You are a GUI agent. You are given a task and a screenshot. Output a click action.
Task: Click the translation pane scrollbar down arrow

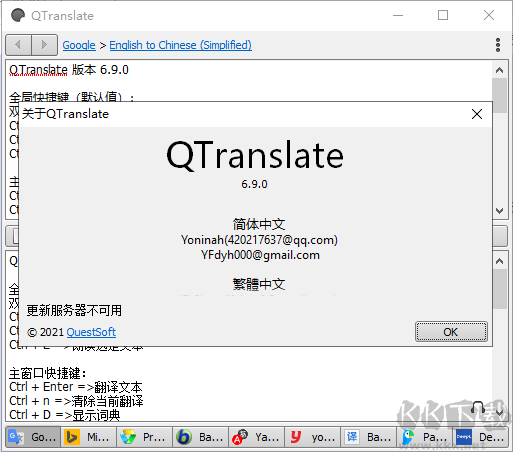click(x=499, y=413)
